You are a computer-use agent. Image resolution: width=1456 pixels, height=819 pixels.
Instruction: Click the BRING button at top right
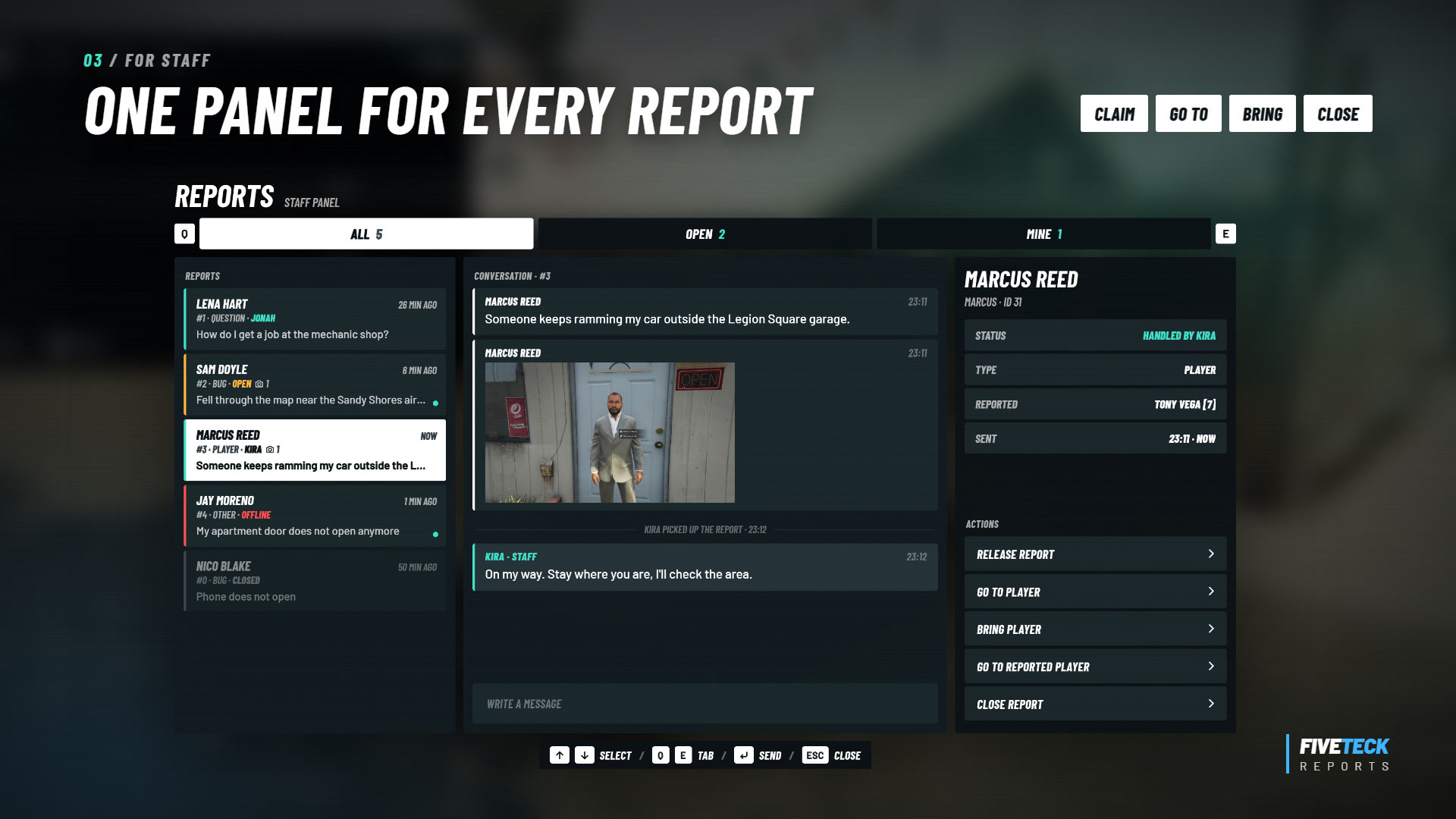click(x=1263, y=114)
